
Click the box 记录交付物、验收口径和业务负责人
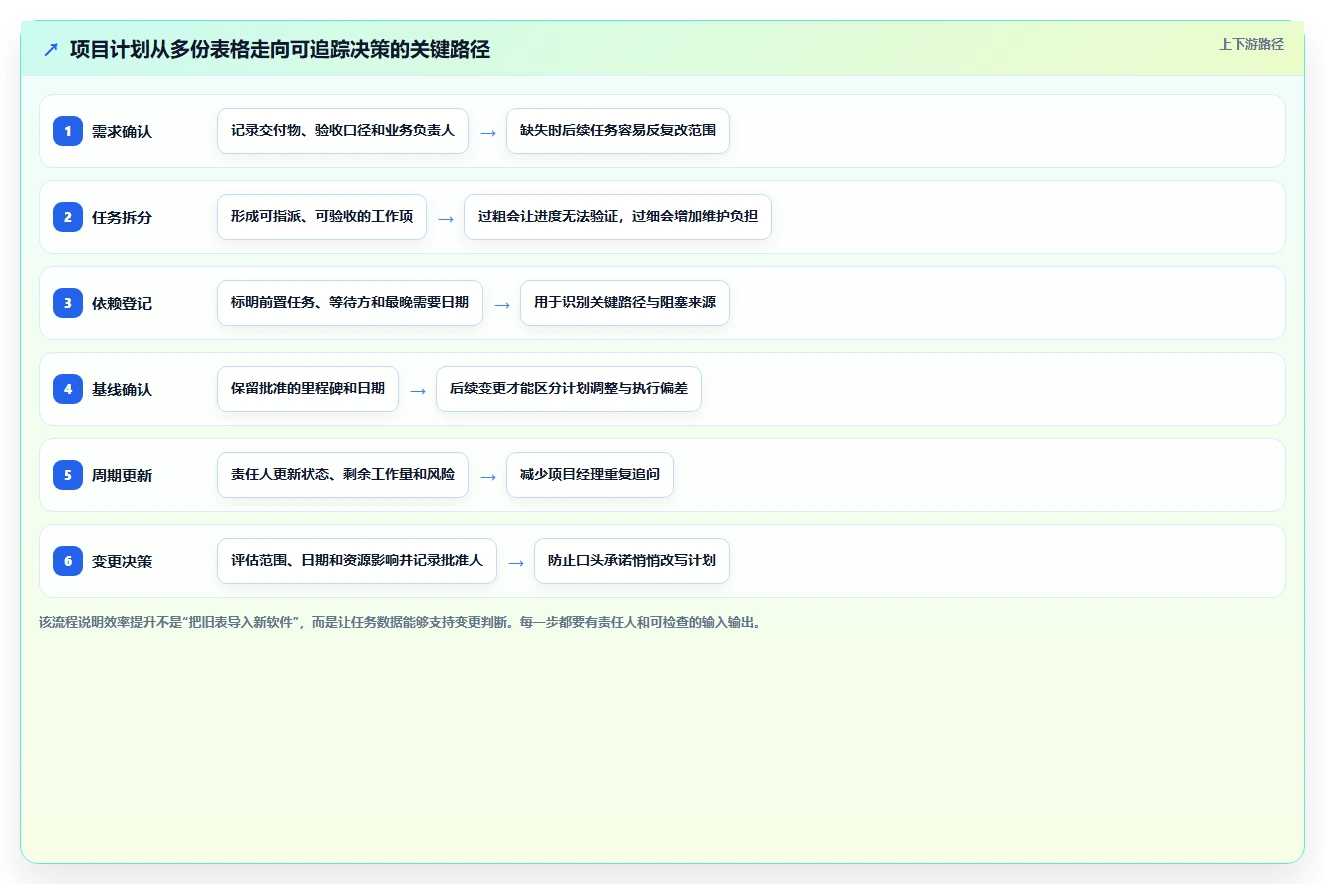coord(343,131)
